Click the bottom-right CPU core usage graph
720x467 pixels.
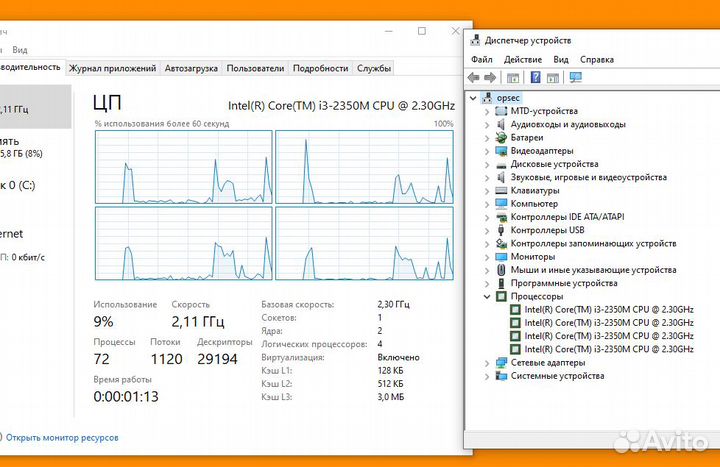tap(365, 243)
